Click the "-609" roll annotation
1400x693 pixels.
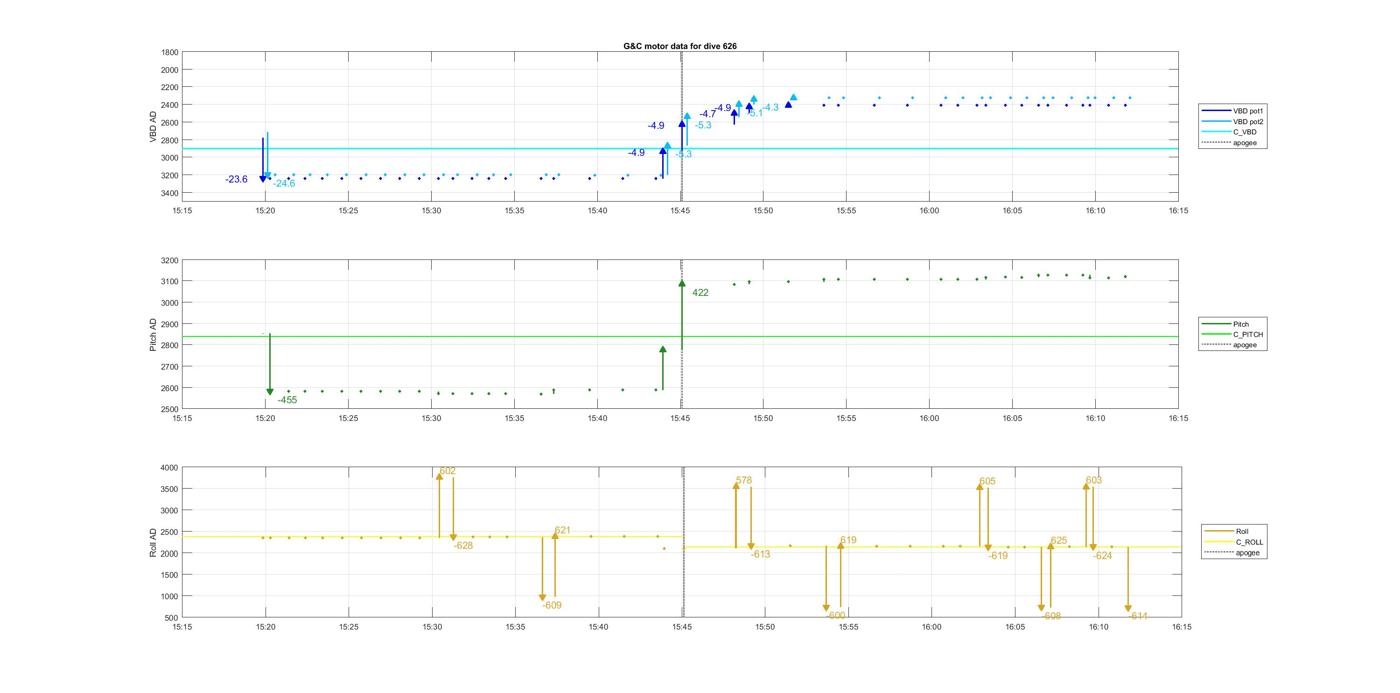552,605
